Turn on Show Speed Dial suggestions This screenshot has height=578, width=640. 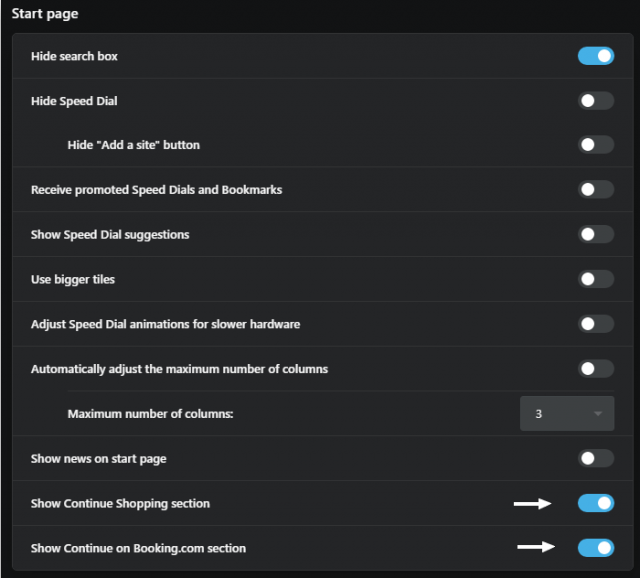(x=596, y=234)
